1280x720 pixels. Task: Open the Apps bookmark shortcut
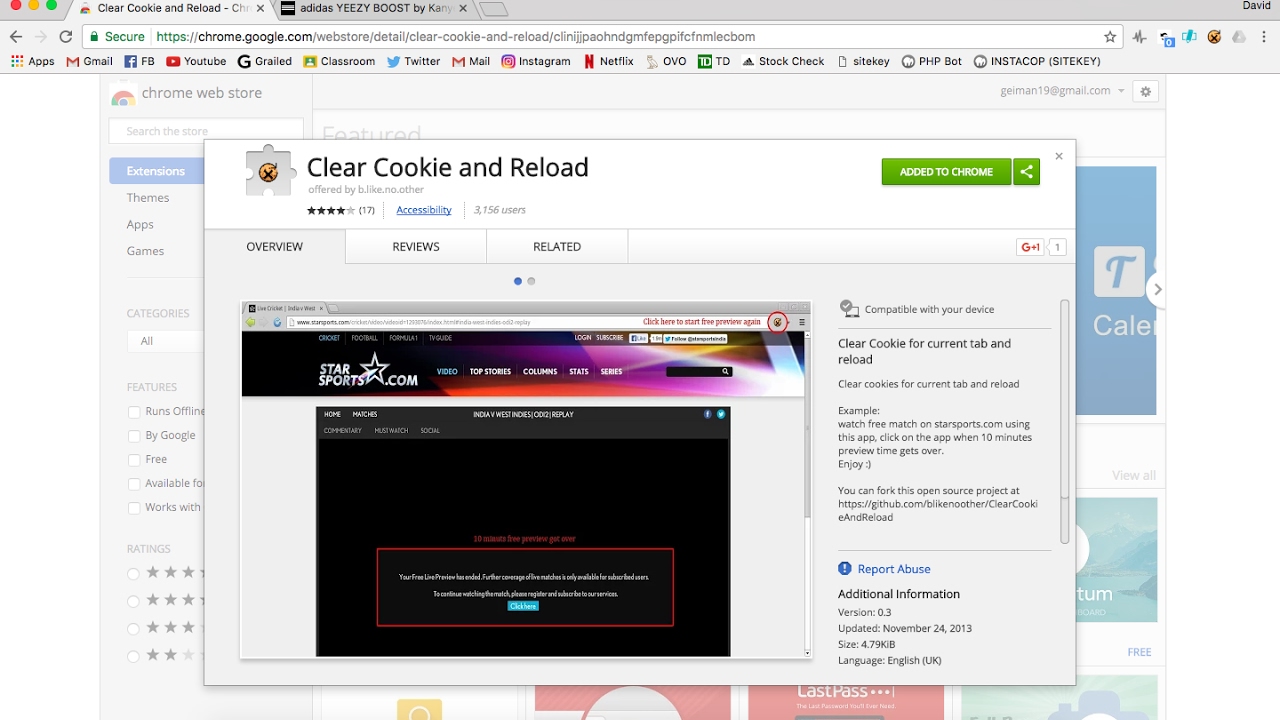[32, 61]
